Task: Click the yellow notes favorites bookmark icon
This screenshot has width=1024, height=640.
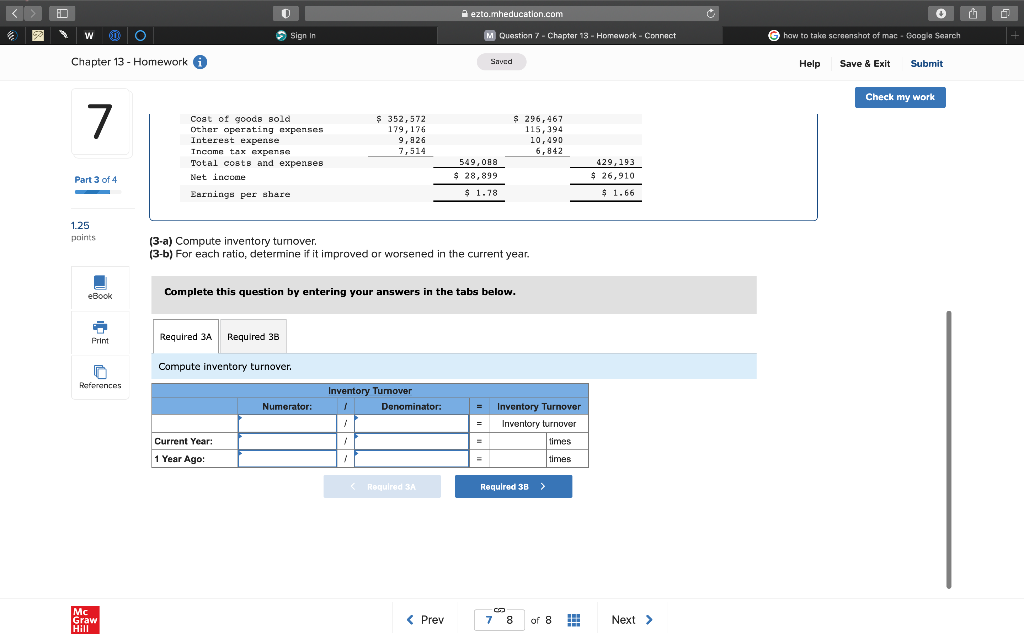Action: pos(38,35)
